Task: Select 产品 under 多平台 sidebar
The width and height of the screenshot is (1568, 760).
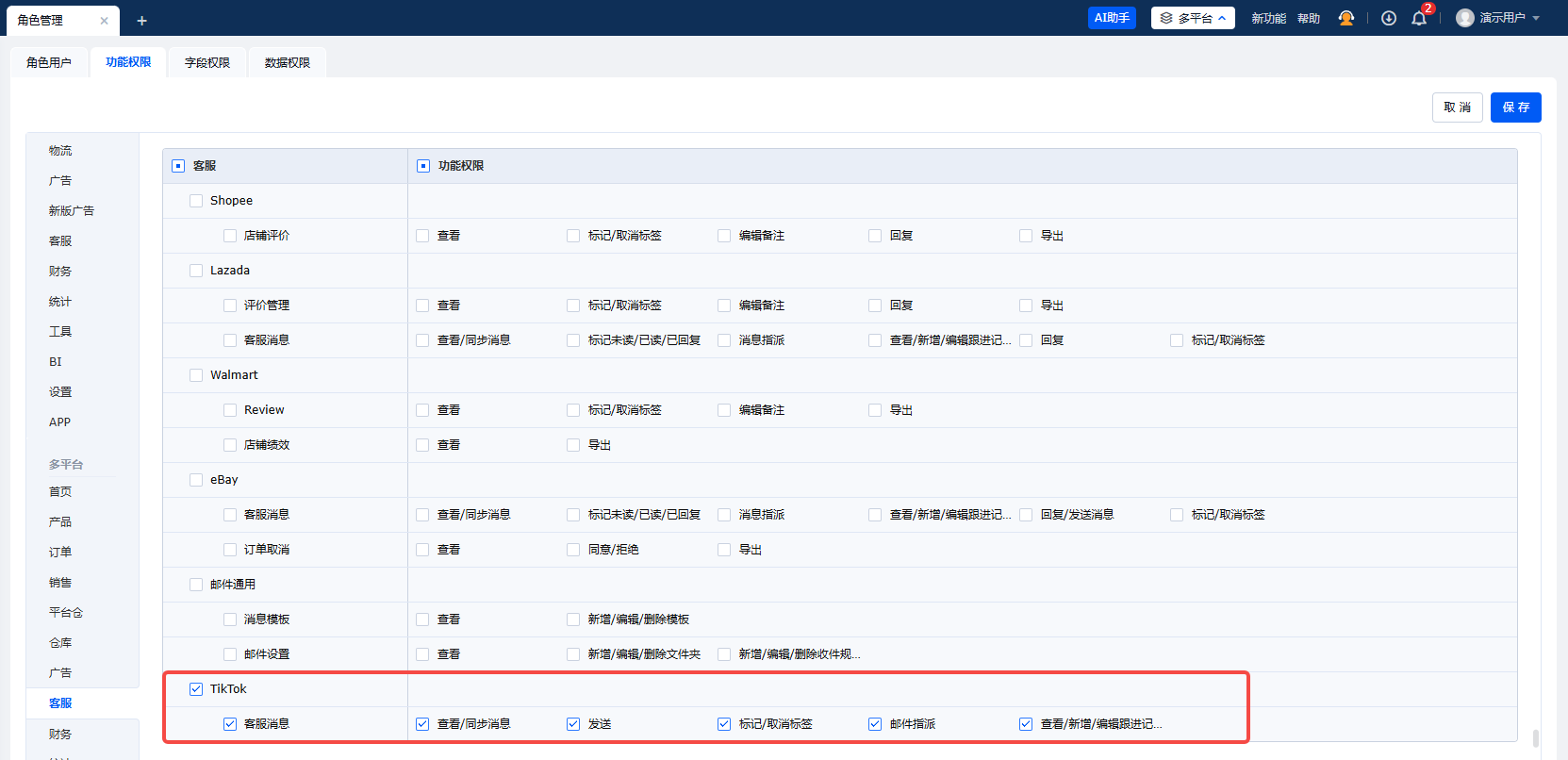Action: 60,522
